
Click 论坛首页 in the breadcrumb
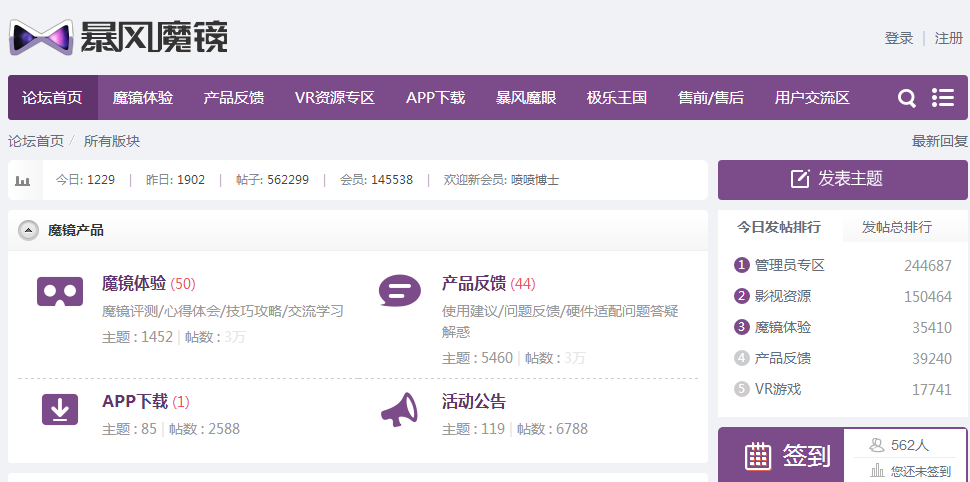[x=36, y=141]
